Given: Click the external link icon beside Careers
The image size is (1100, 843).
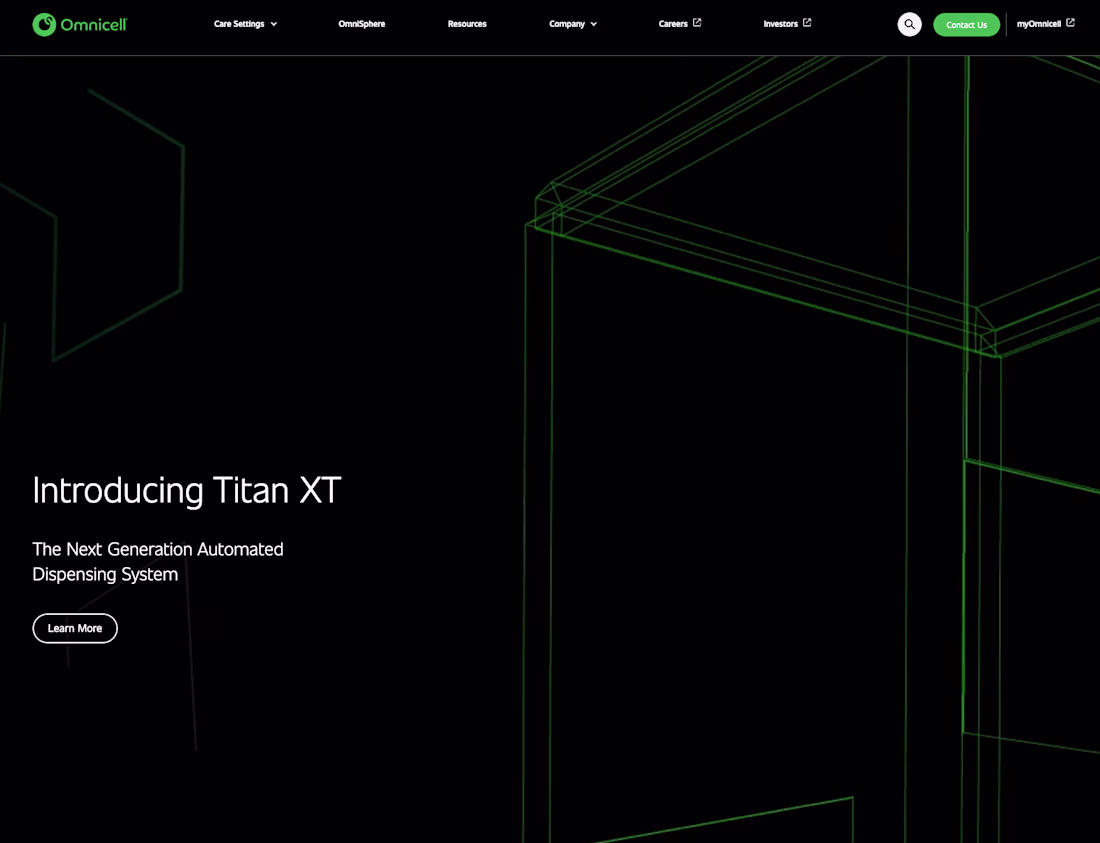Looking at the screenshot, I should (x=697, y=22).
